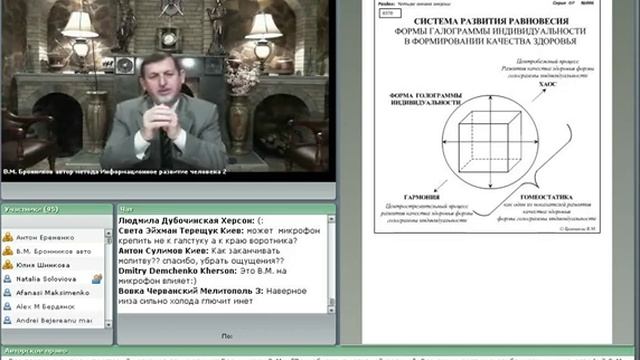
Task: Click the chat scrollbar thumb
Action: 331,302
